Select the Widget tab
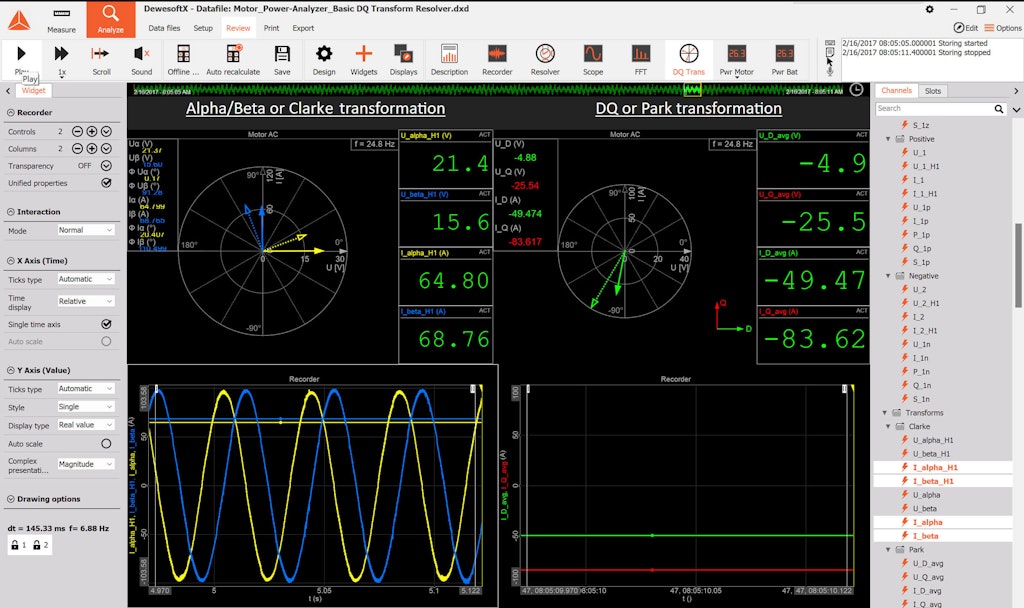This screenshot has width=1024, height=608. pyautogui.click(x=33, y=91)
